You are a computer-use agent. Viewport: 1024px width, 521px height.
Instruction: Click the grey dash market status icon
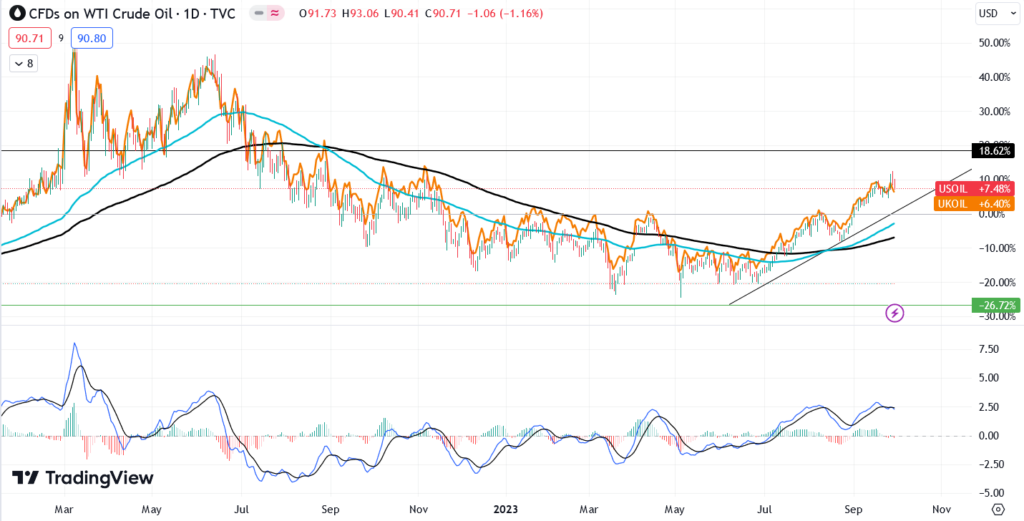click(260, 13)
